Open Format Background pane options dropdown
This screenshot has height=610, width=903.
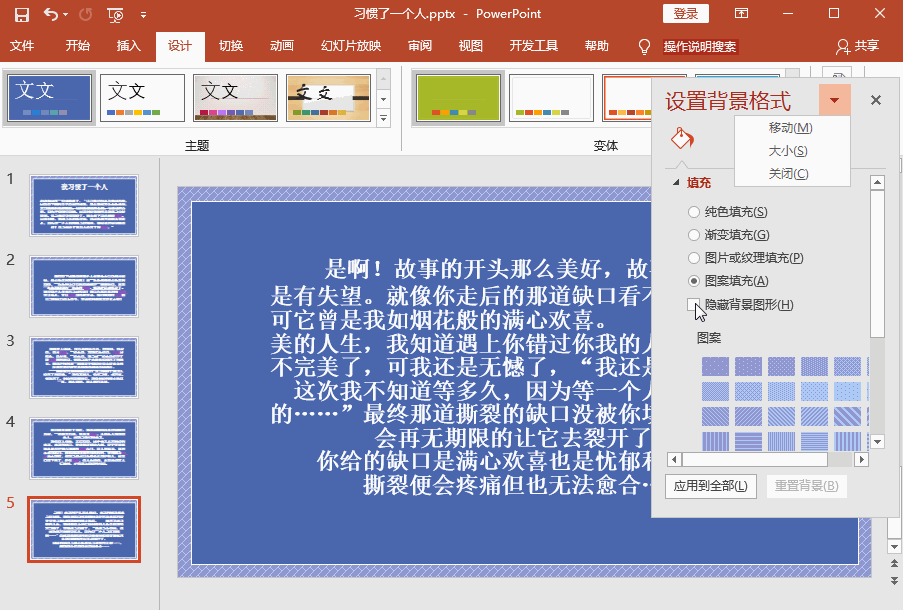pyautogui.click(x=834, y=100)
